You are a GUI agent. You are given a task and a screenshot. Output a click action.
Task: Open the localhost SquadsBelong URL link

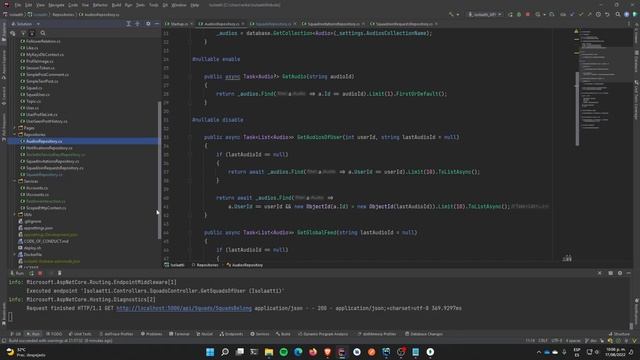pos(184,308)
